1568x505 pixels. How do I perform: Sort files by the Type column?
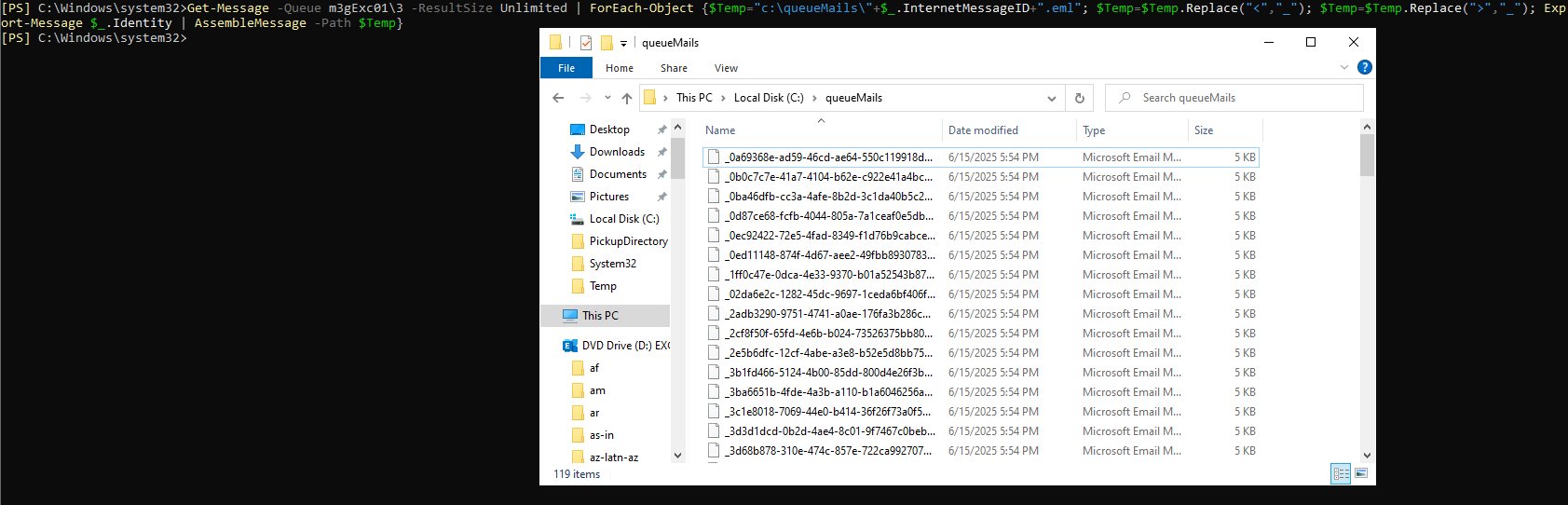coord(1133,130)
